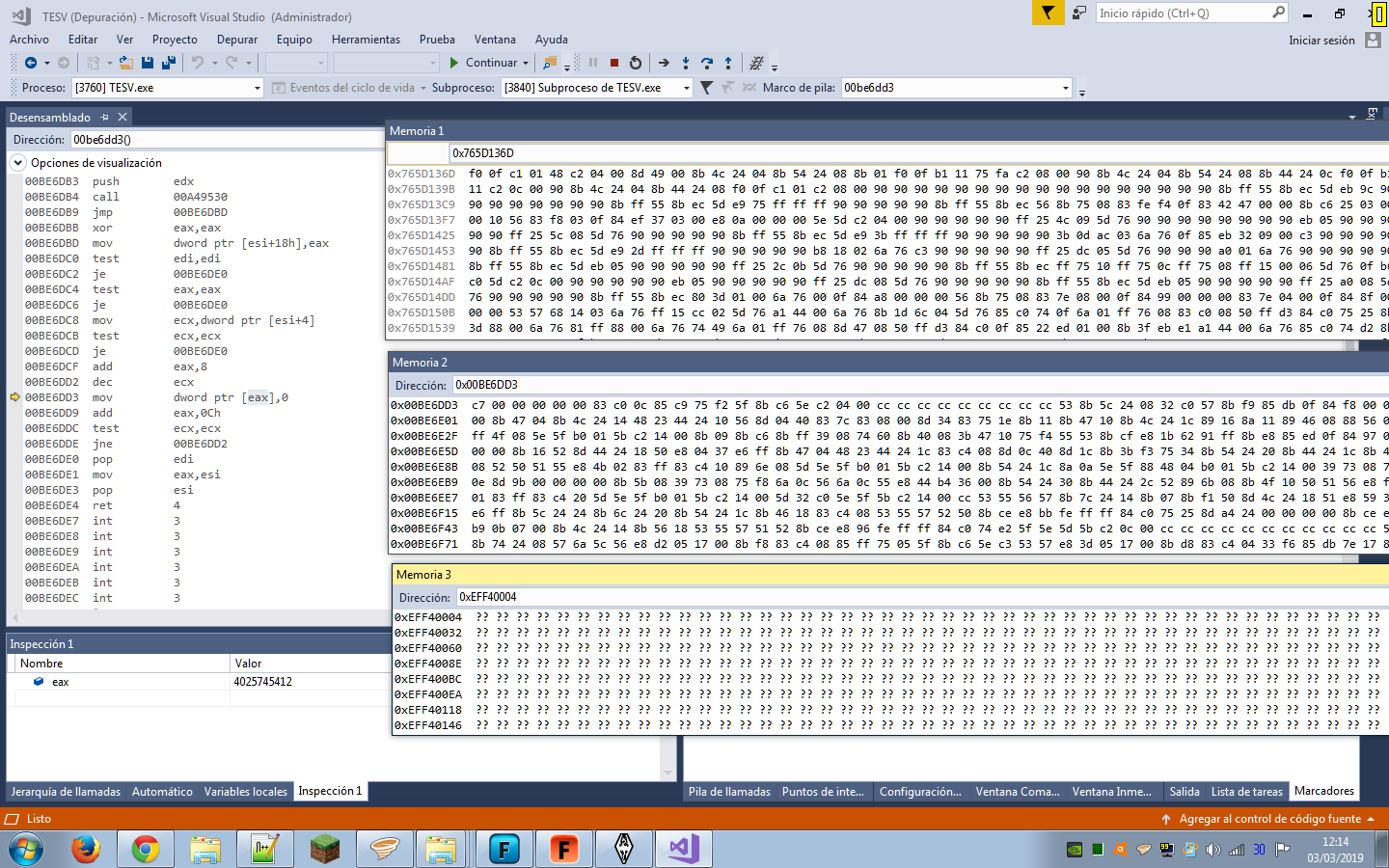Image resolution: width=1389 pixels, height=868 pixels.
Task: Pin the Desensamblado tab
Action: (104, 117)
